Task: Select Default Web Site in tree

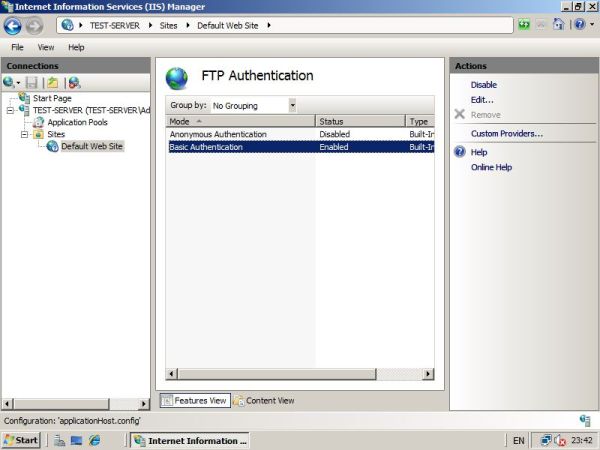Action: [x=92, y=146]
